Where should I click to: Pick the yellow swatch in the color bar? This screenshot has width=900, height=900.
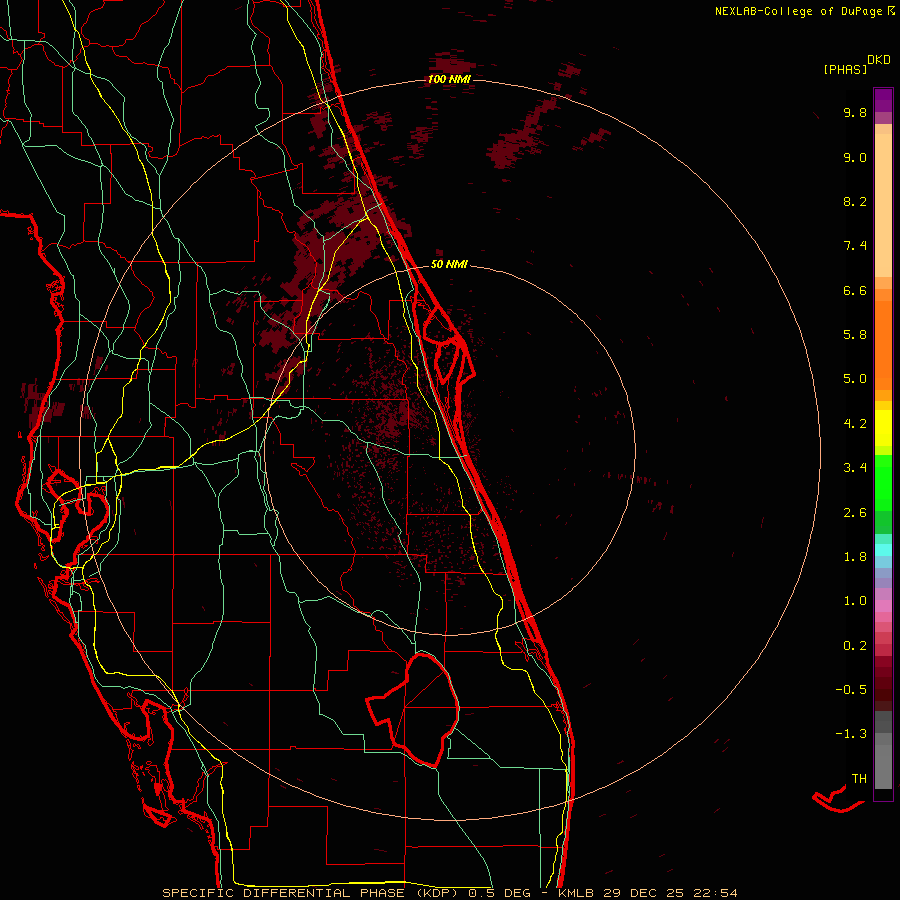pyautogui.click(x=883, y=428)
